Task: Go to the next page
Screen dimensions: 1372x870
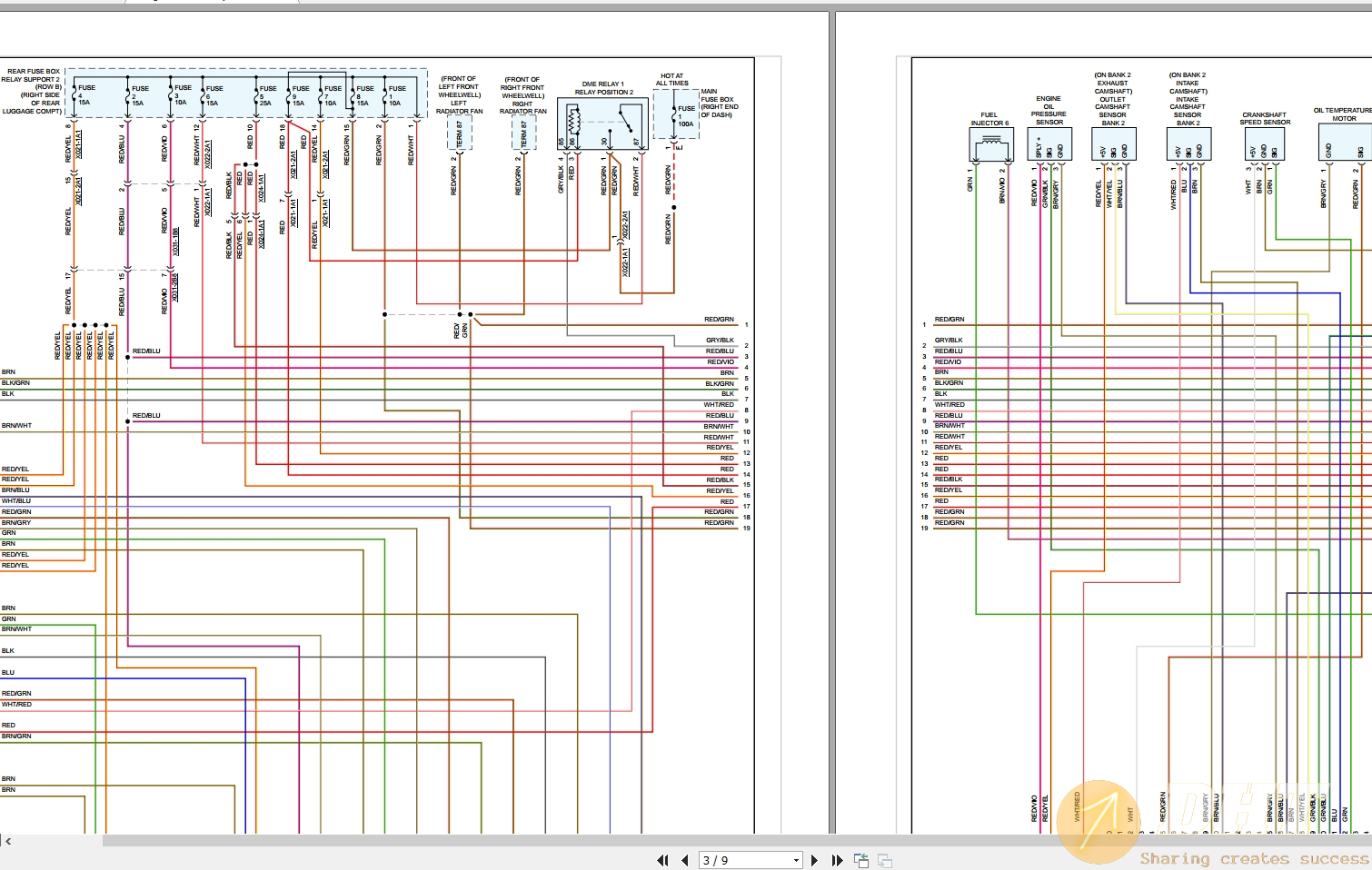Action: [x=814, y=860]
